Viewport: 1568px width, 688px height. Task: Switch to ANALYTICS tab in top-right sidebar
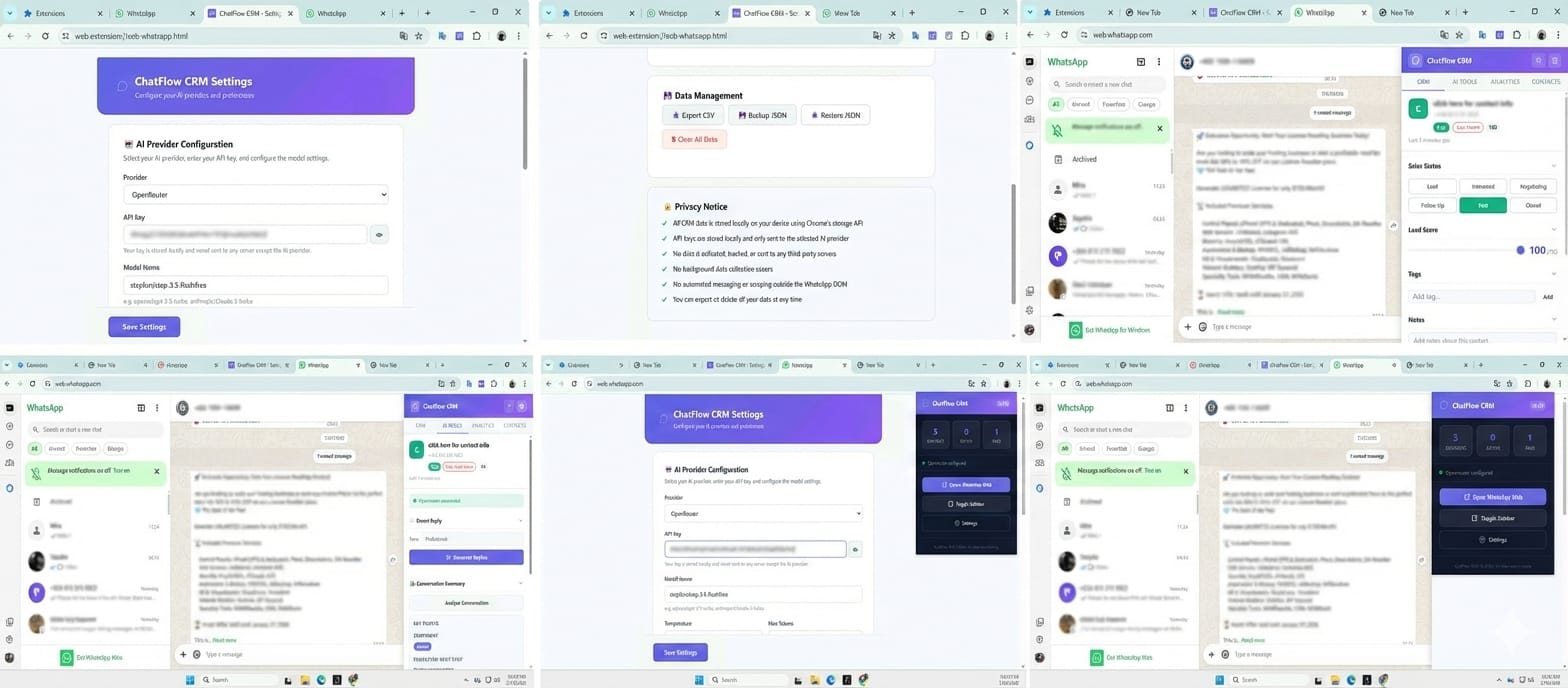1505,82
